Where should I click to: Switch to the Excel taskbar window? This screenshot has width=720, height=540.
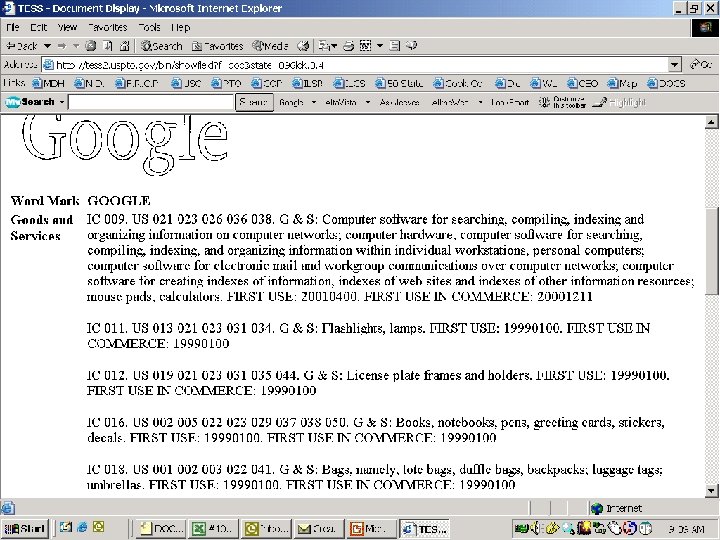click(214, 529)
